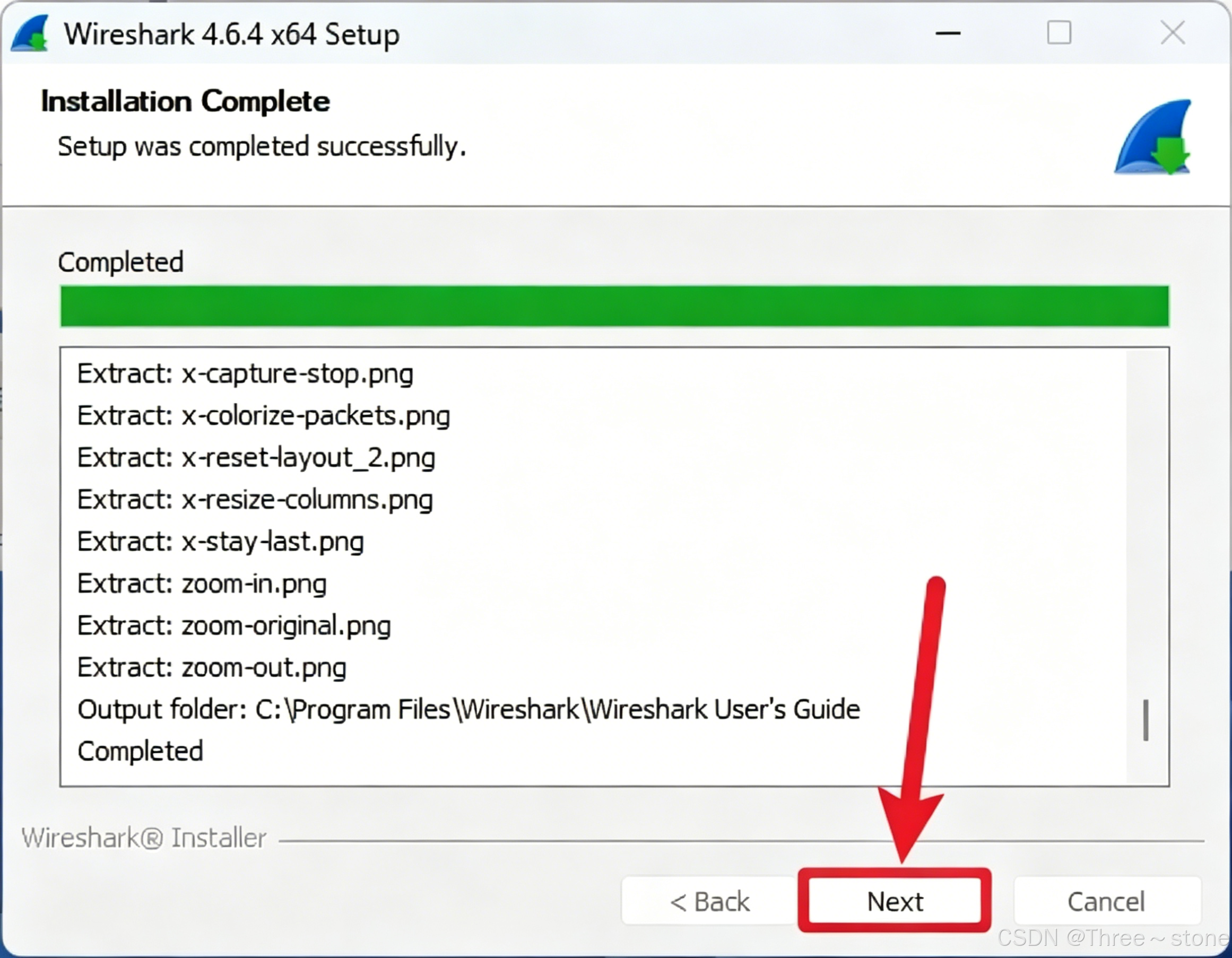Image resolution: width=1232 pixels, height=958 pixels.
Task: Click the 'Wireshark® Installer' branding text
Action: [x=144, y=838]
